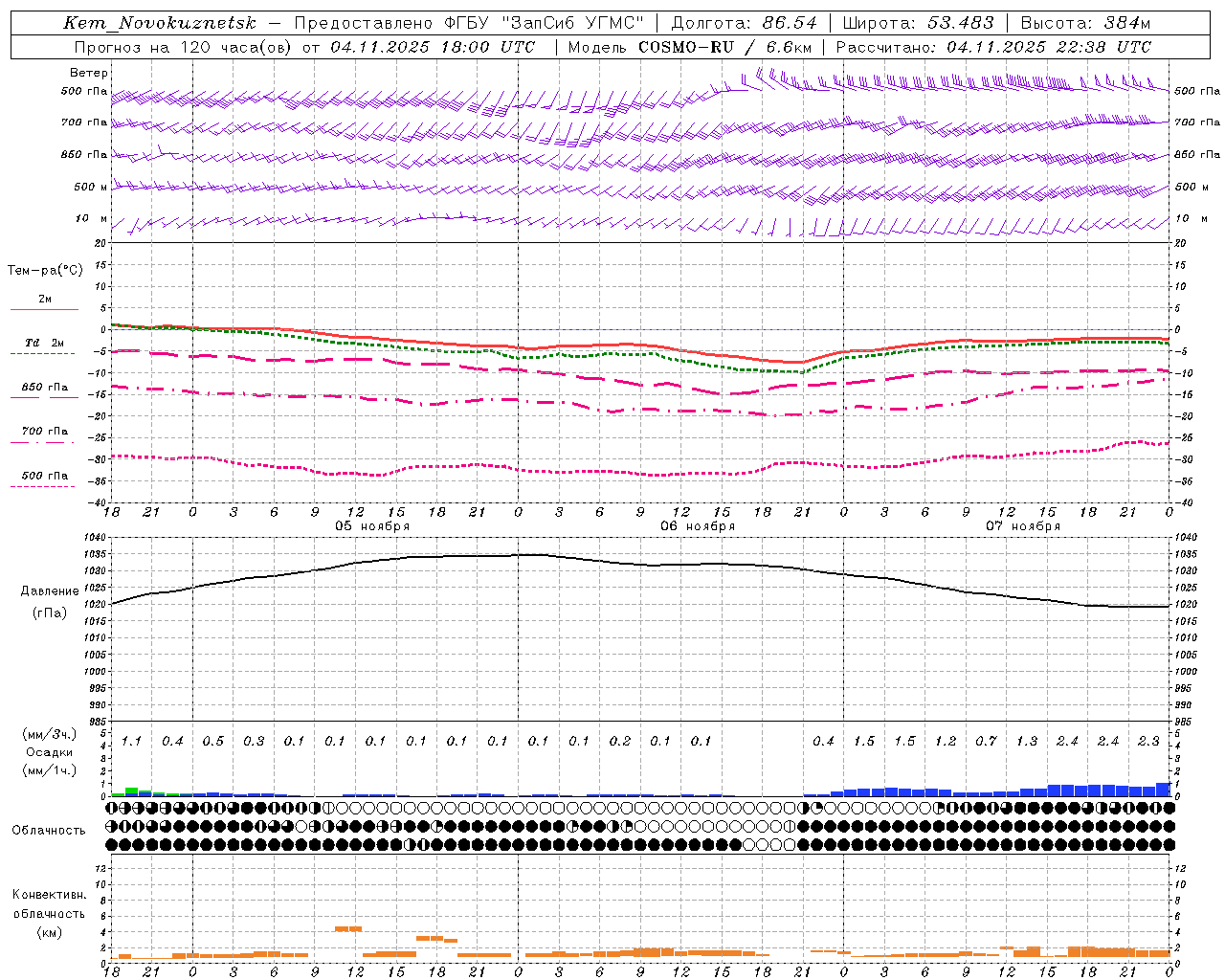Click the text Предоставлено ФГБУ "ЗапСиб УГМС"

click(x=469, y=23)
